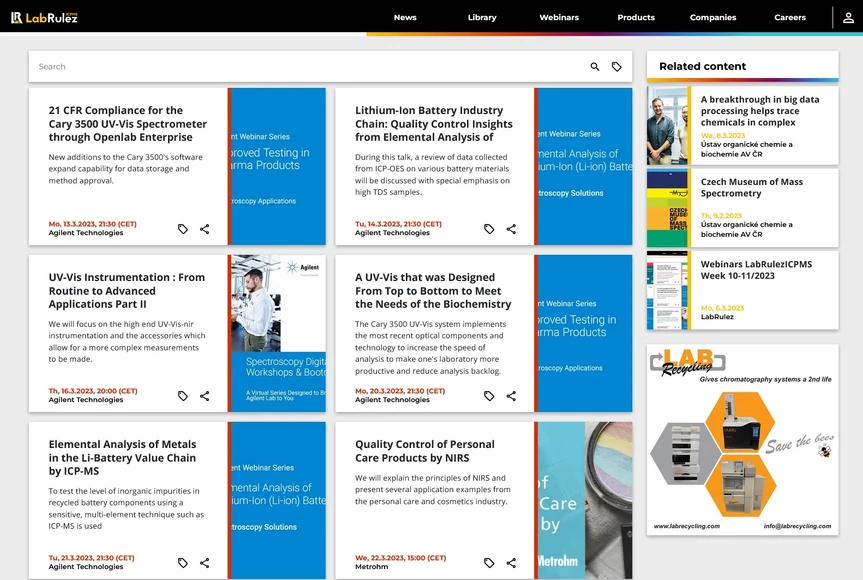This screenshot has height=580, width=863.
Task: Click thumbnail of Lithium-Ion Battery Industry card
Action: 583,166
